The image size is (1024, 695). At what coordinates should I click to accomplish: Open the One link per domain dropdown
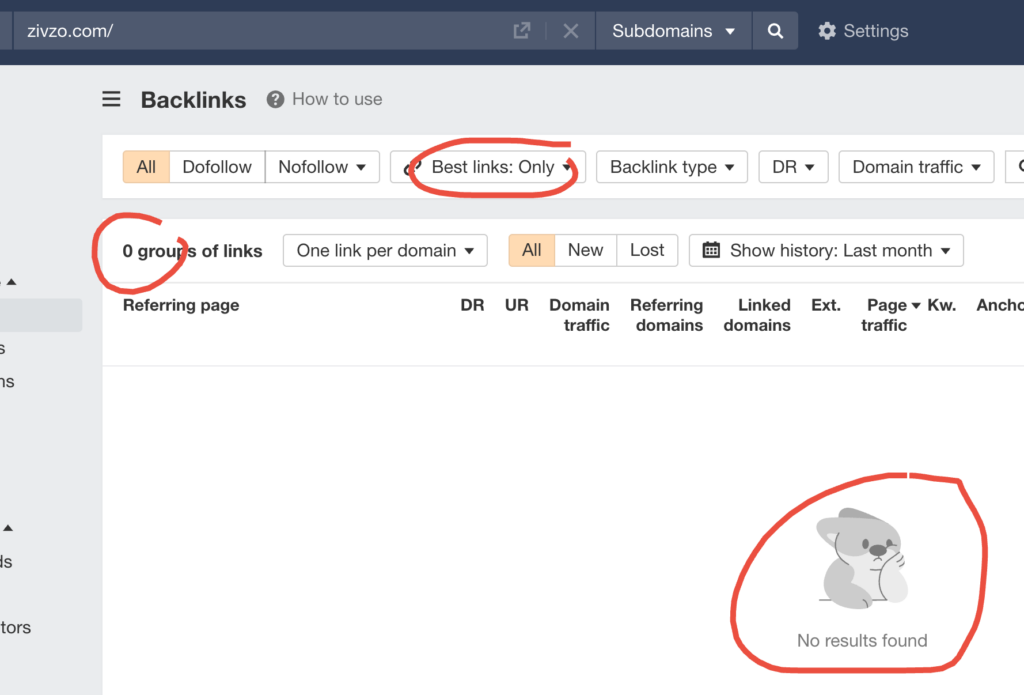coord(385,251)
